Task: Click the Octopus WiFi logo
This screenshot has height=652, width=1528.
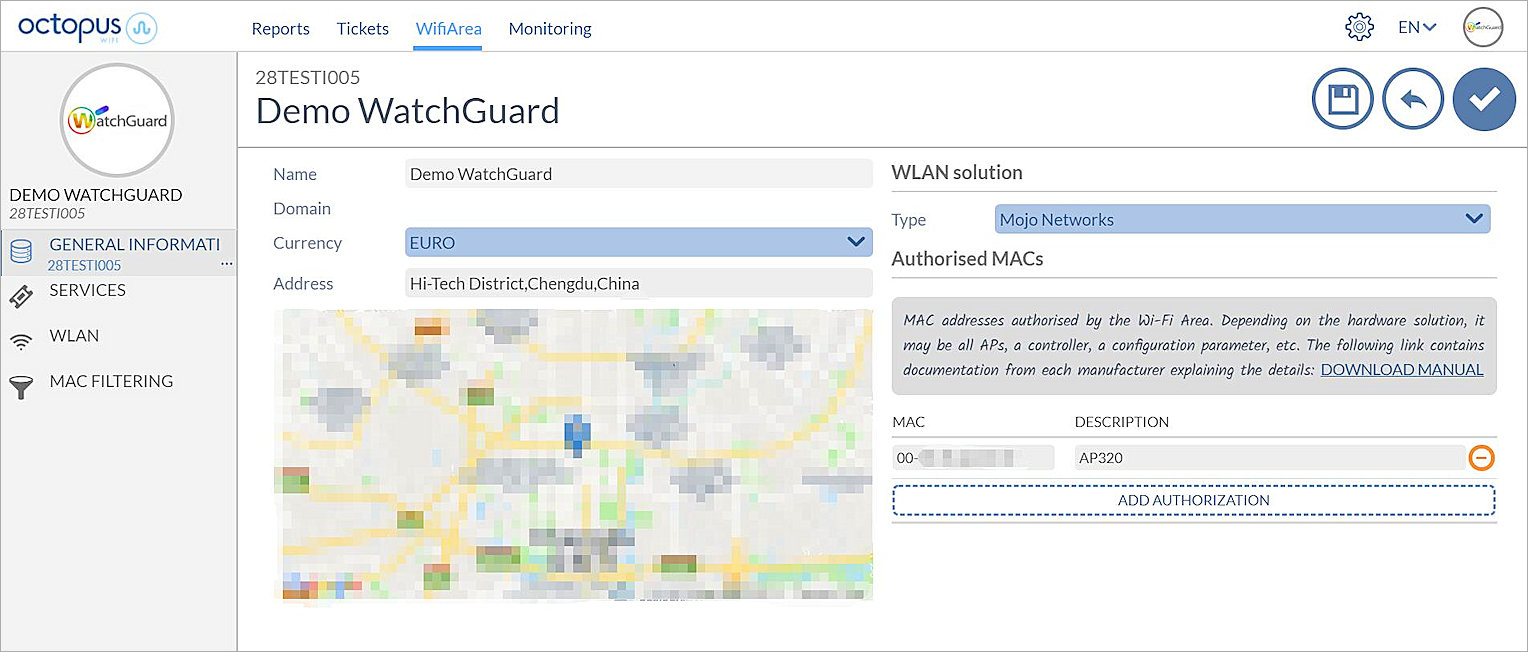Action: [85, 27]
